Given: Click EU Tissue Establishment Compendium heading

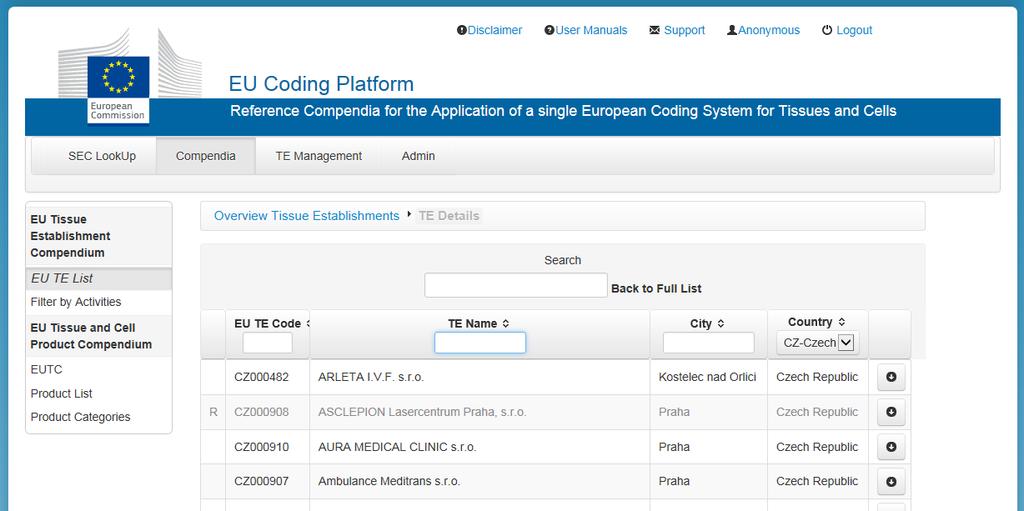Looking at the screenshot, I should (x=71, y=236).
